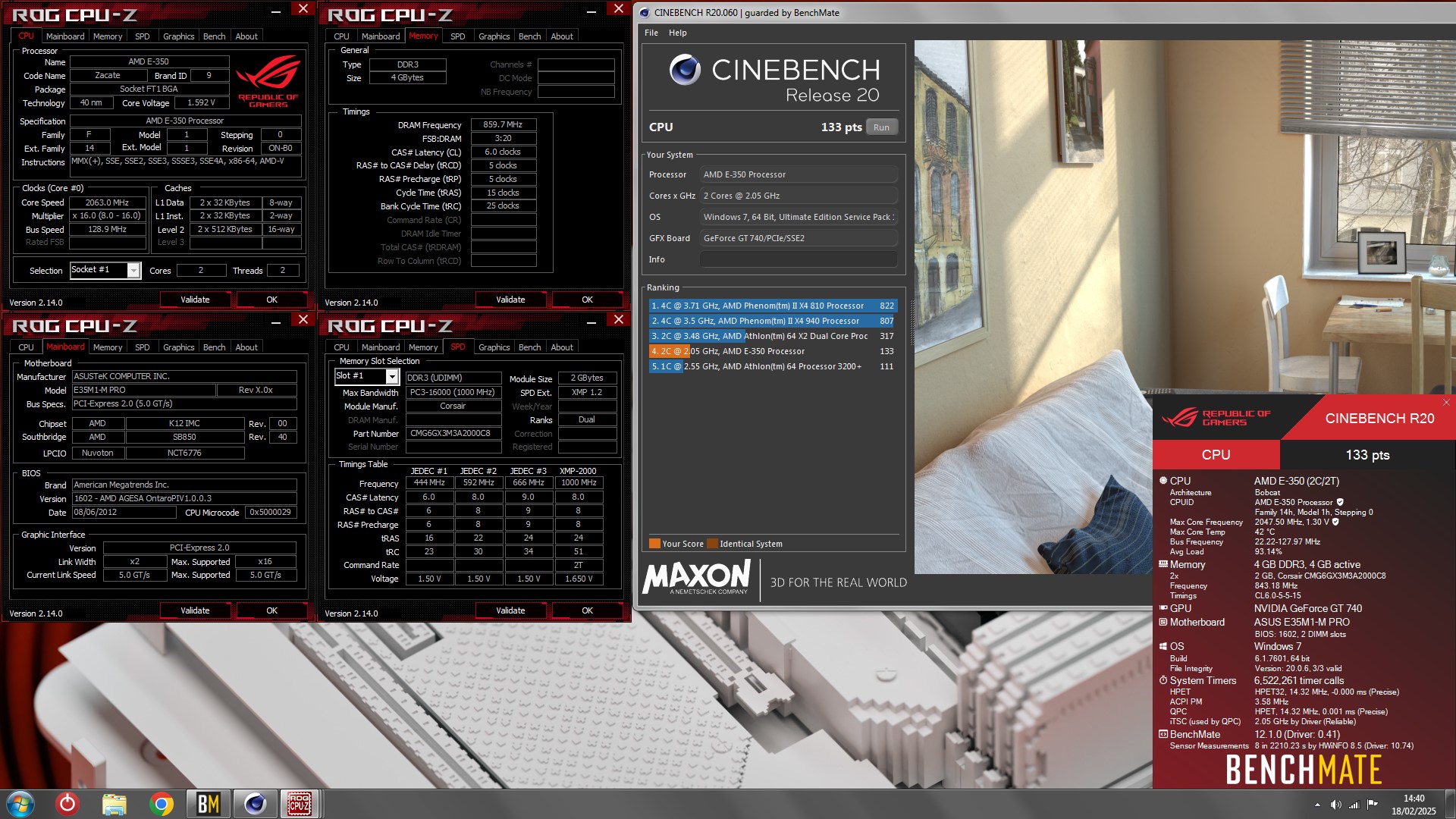The image size is (1456, 819).
Task: Click the ROG logo in the BenchMate overlay header
Action: [1216, 418]
